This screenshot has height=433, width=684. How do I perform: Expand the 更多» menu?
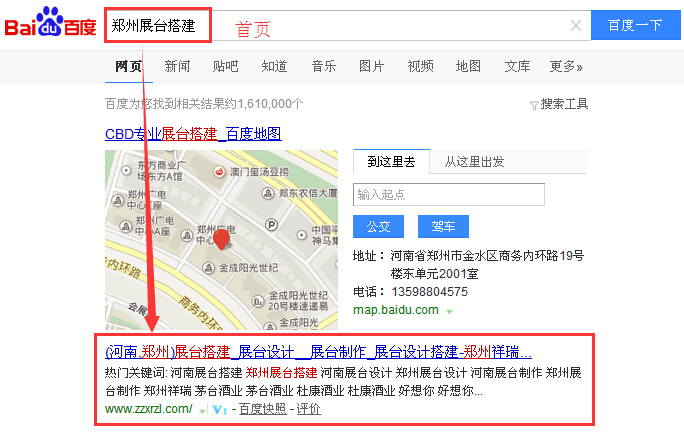tap(566, 66)
